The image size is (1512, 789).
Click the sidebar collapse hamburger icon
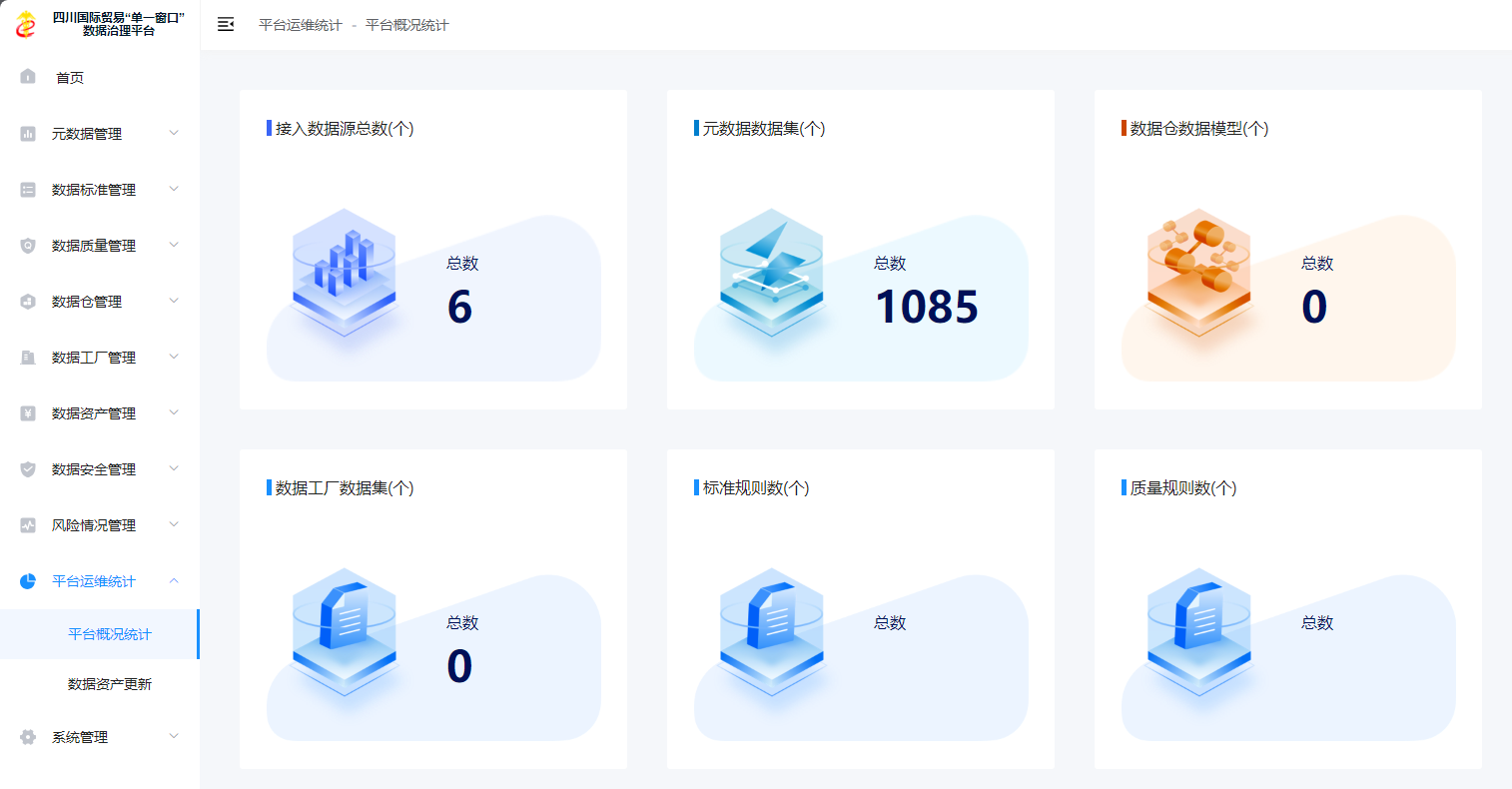(x=226, y=25)
